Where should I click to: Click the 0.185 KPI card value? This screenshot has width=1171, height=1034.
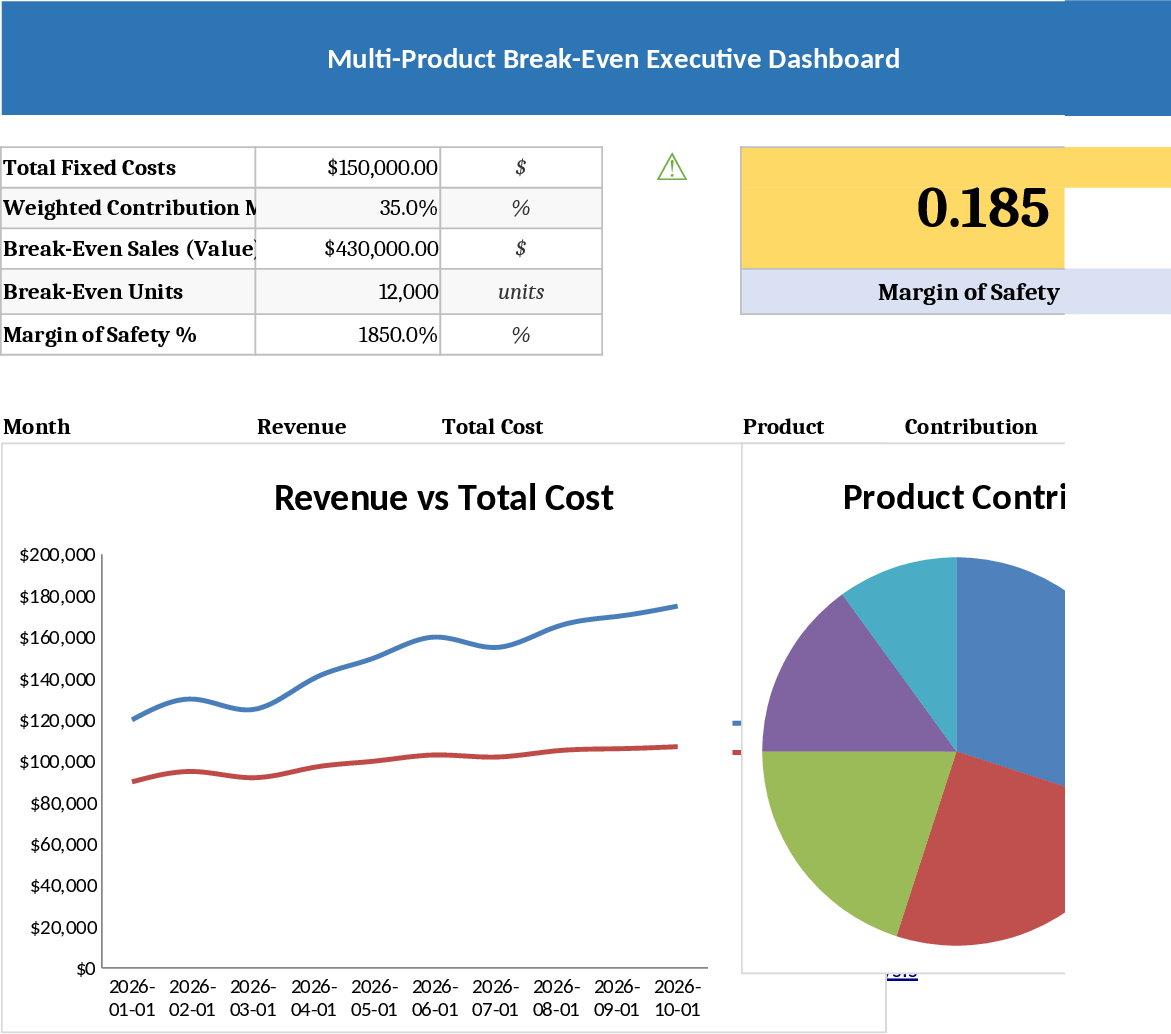[x=982, y=208]
